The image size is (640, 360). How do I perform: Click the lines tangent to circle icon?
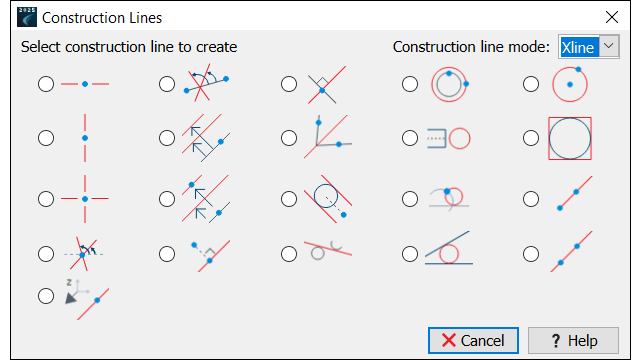click(x=328, y=199)
